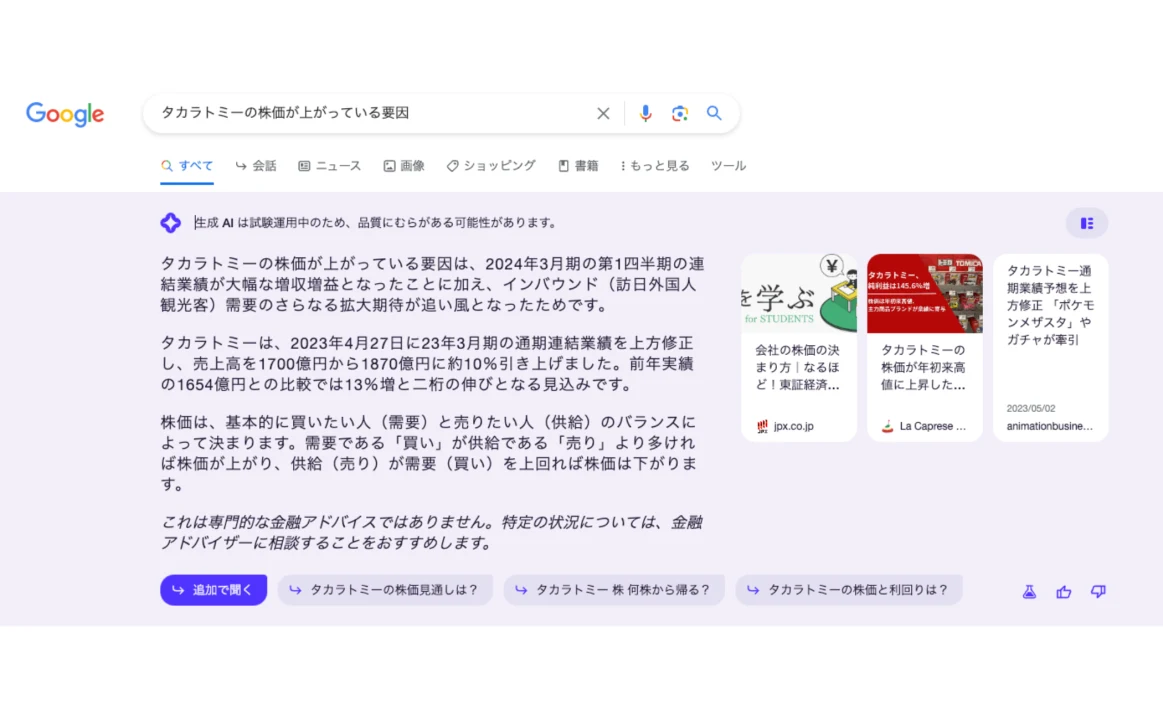Toggle the AI overview layout view button
This screenshot has height=720, width=1163.
point(1087,223)
